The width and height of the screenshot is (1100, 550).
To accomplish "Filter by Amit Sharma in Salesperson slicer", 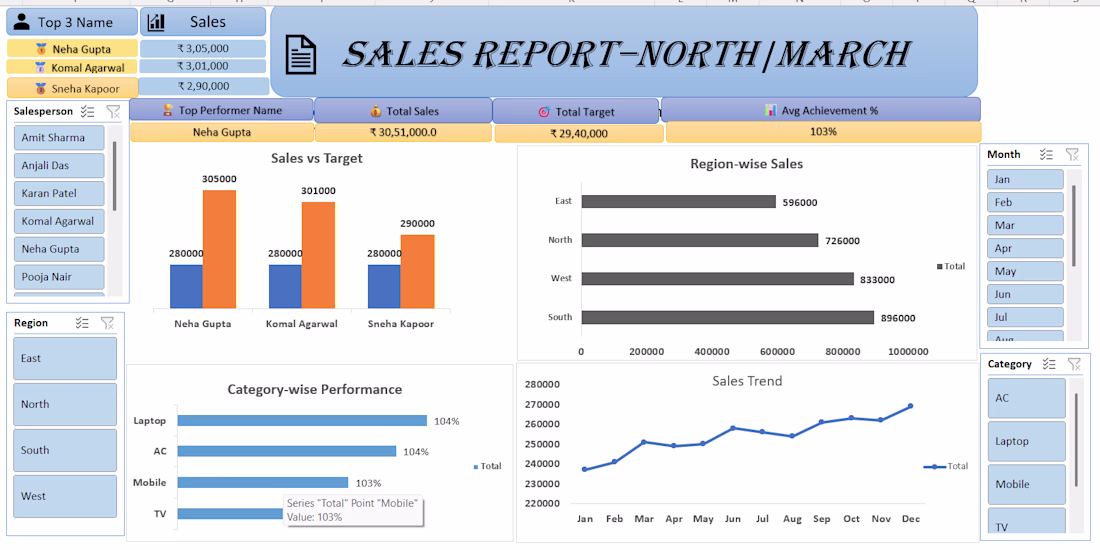I will coord(59,138).
